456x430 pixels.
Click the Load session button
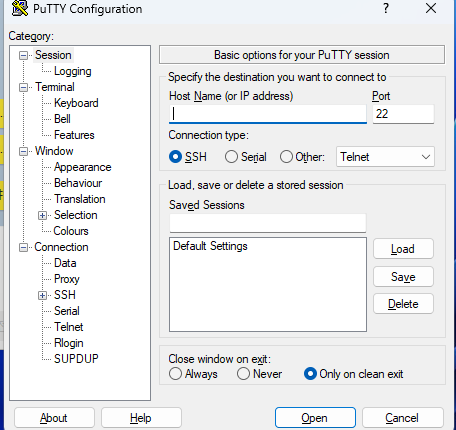(x=403, y=249)
